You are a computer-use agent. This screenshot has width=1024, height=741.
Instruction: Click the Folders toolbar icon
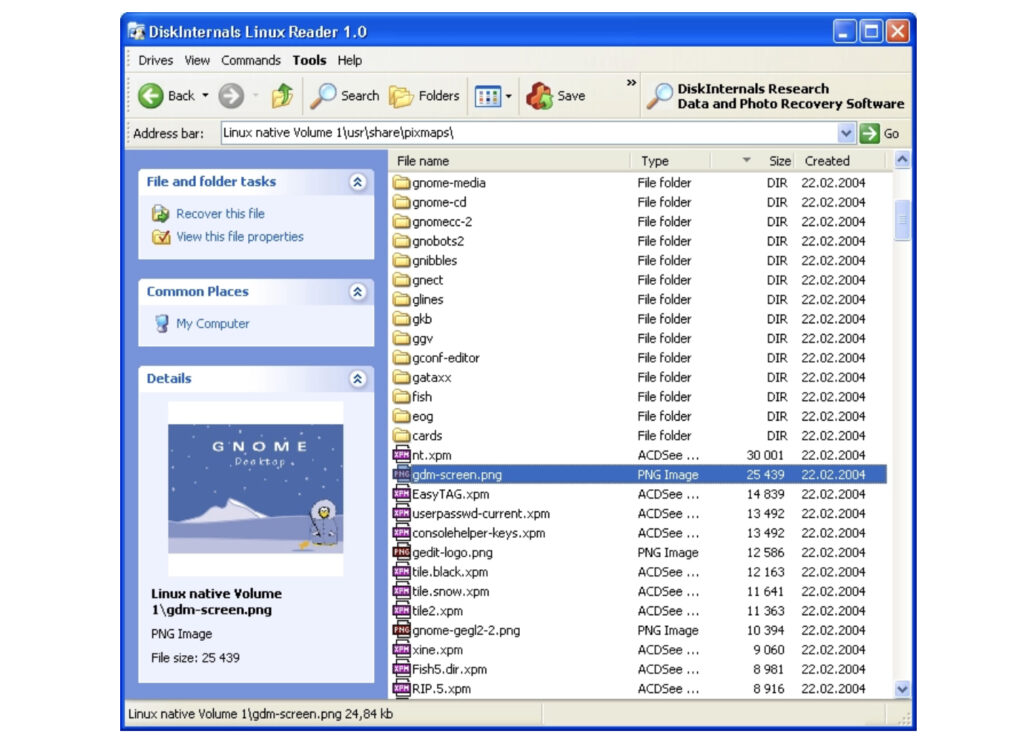click(x=400, y=95)
